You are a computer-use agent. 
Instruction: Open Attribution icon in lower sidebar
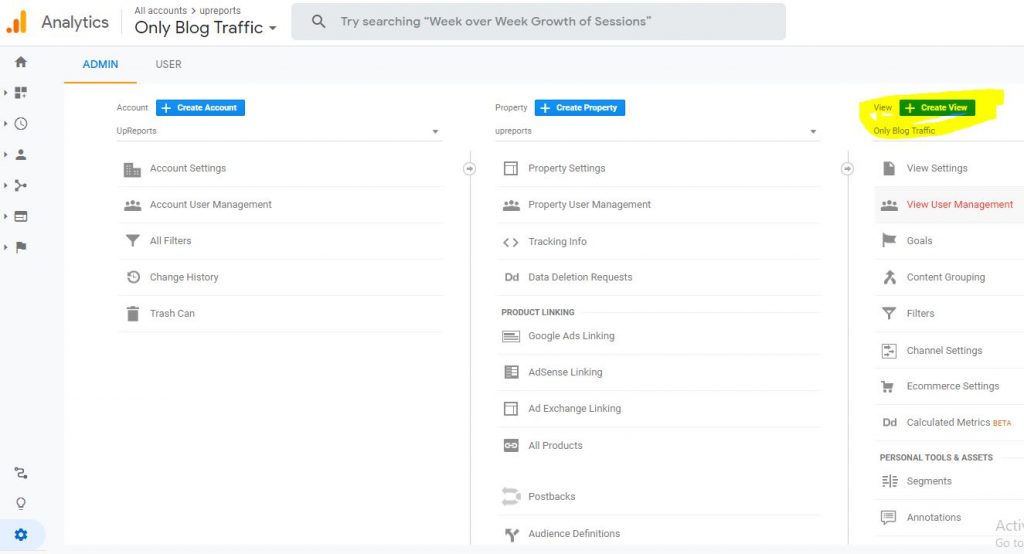[21, 472]
